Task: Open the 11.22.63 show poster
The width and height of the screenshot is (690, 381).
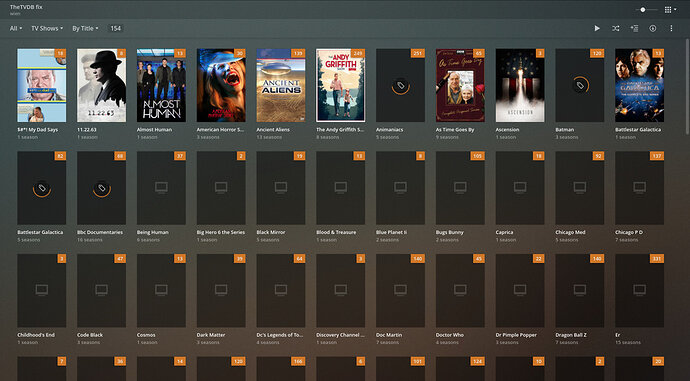Action: point(102,85)
